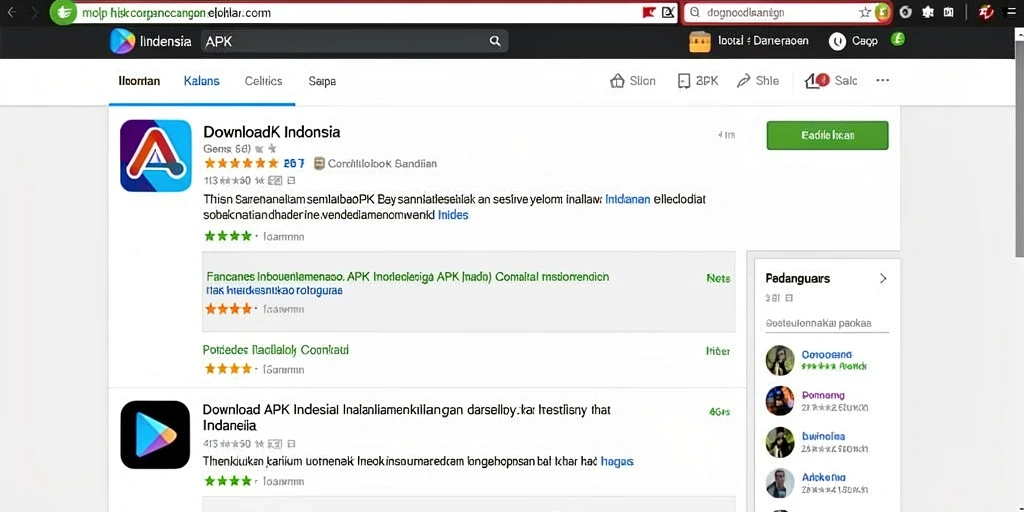This screenshot has width=1024, height=512.
Task: Open the black Play-triangle app icon
Action: pos(155,434)
